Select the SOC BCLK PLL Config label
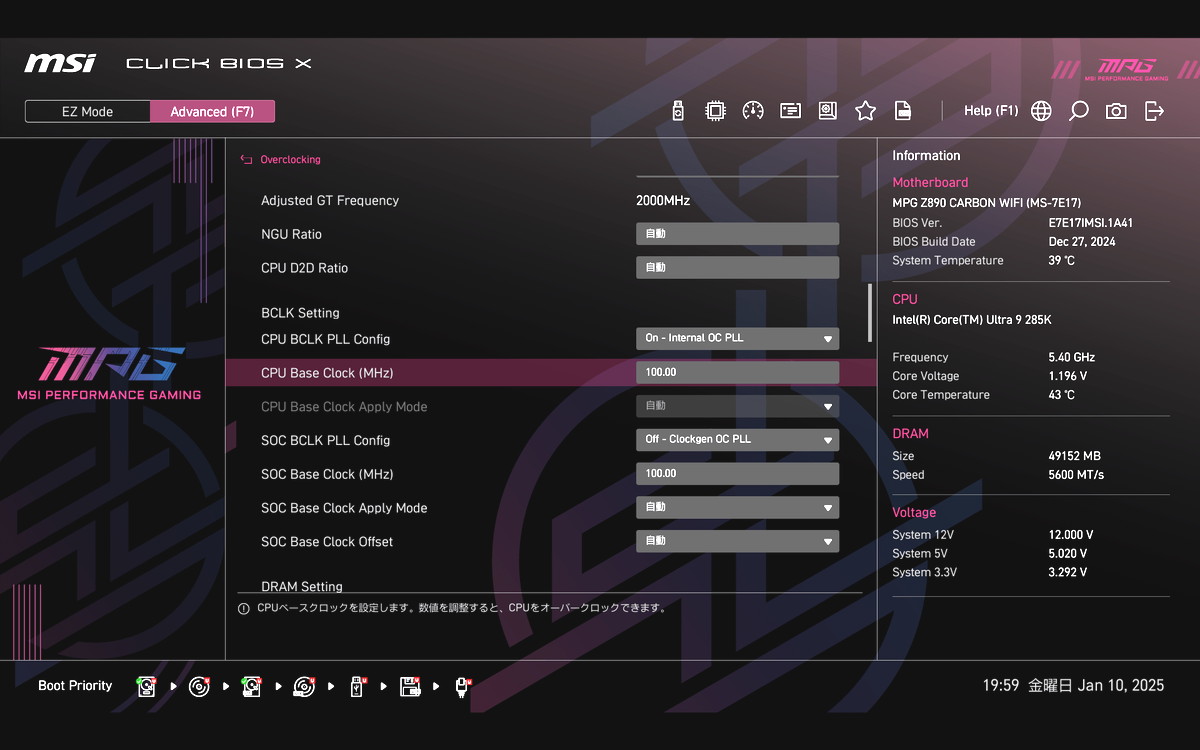The height and width of the screenshot is (750, 1200). [x=325, y=440]
